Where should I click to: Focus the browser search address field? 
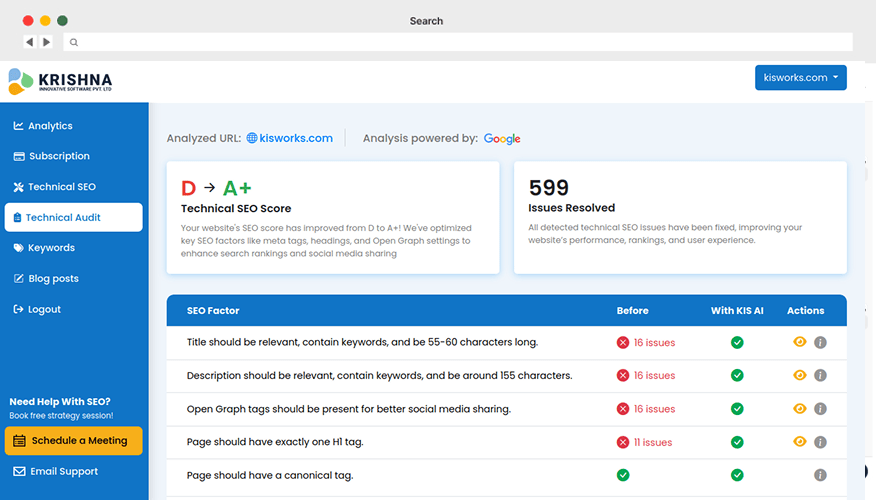(458, 42)
